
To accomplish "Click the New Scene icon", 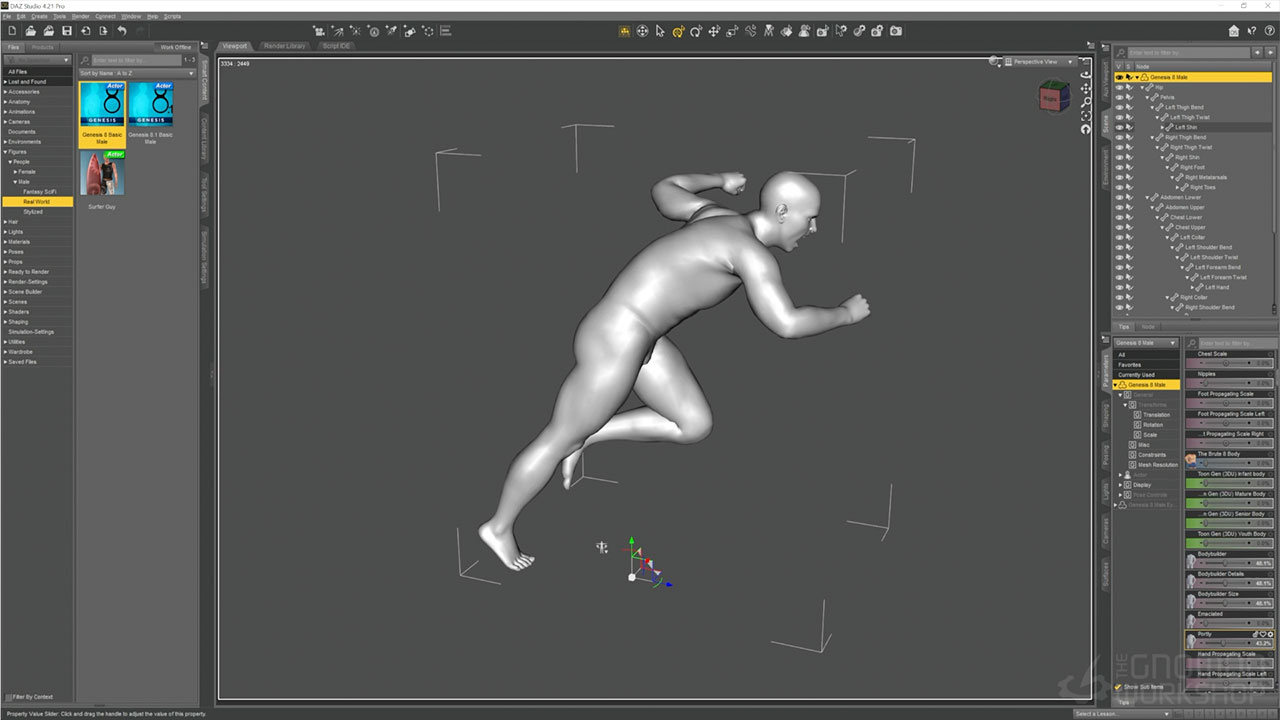I will pyautogui.click(x=11, y=32).
